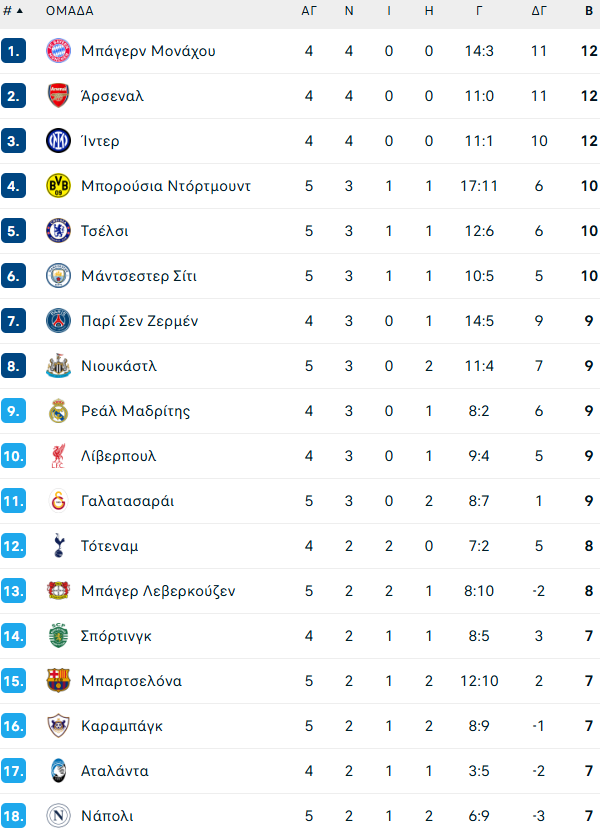
Task: Click the Galatasaray club crest
Action: 59,501
